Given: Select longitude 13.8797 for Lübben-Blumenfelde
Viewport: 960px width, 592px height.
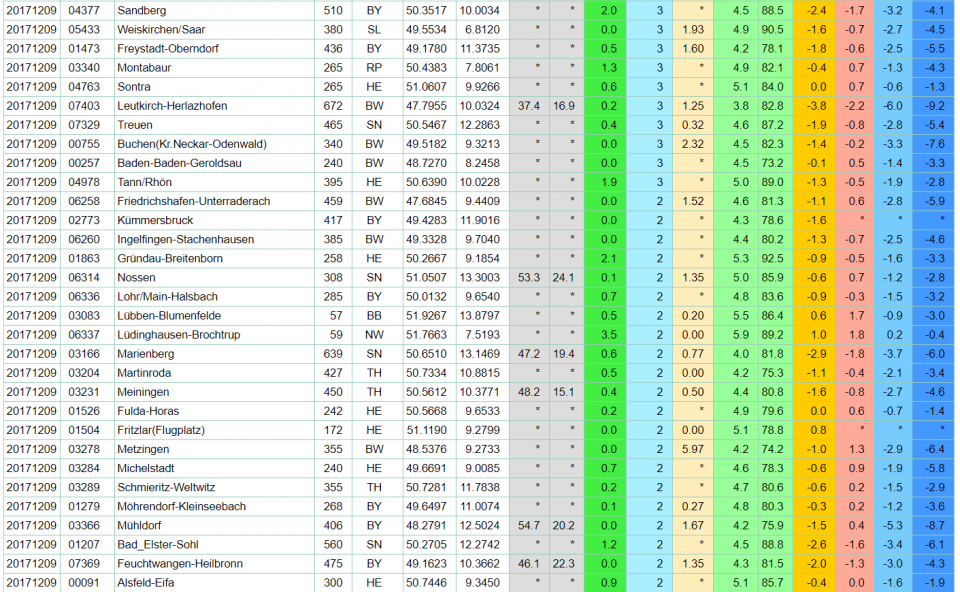Looking at the screenshot, I should click(x=479, y=315).
